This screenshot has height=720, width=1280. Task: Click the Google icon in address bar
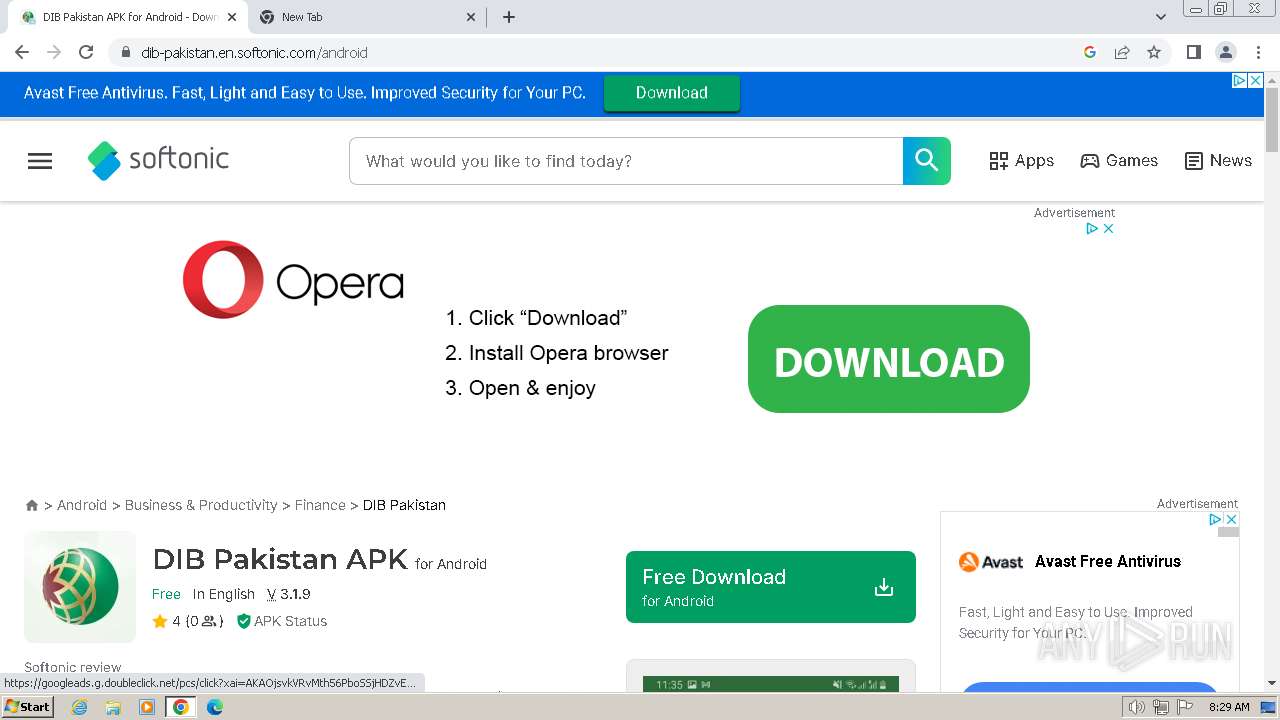(1090, 53)
